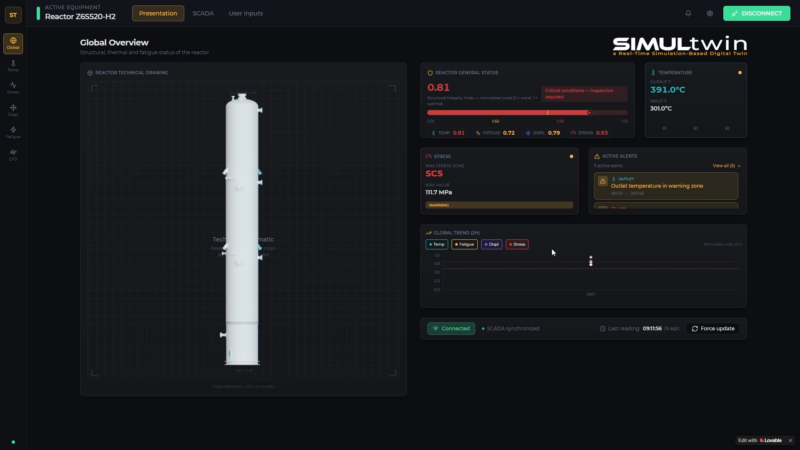Switch to the User Inputs tab
Image resolution: width=800 pixels, height=450 pixels.
click(x=245, y=13)
